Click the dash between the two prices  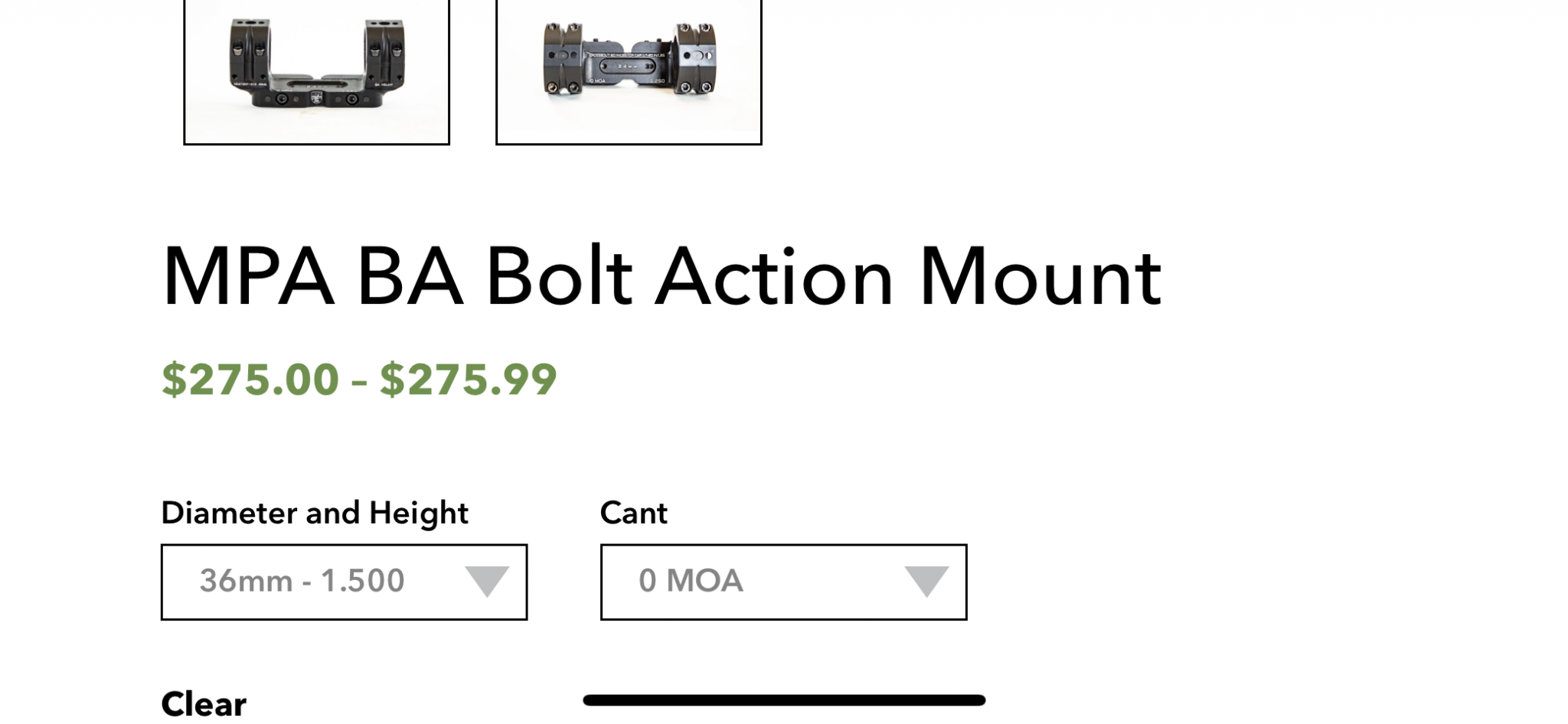click(359, 381)
